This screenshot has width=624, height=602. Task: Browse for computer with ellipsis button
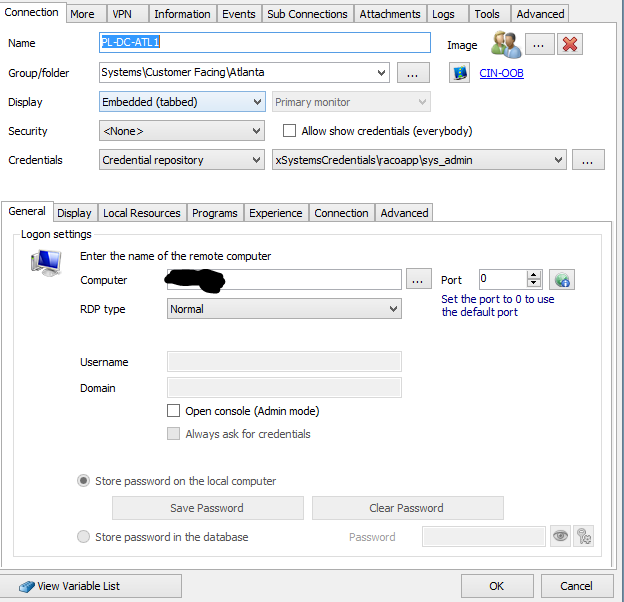point(418,280)
